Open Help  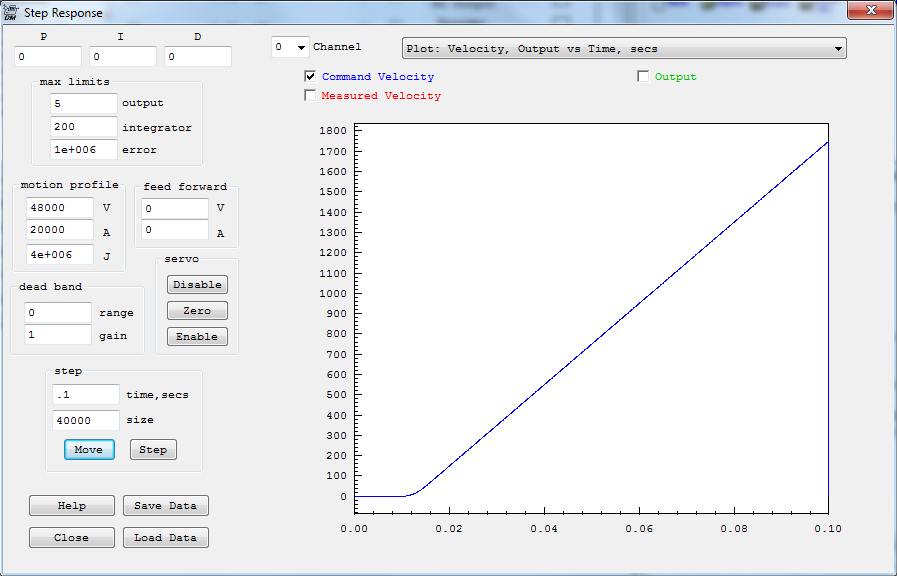coord(71,506)
